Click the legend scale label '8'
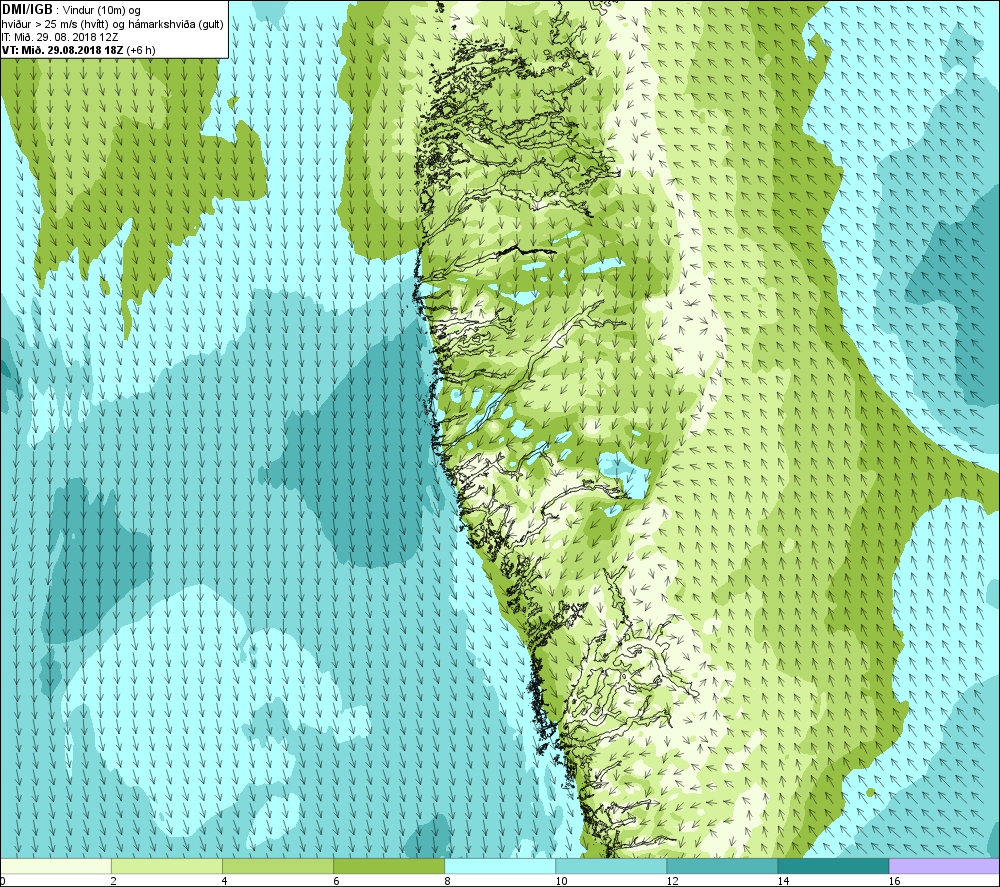This screenshot has width=1000, height=887. click(x=447, y=881)
